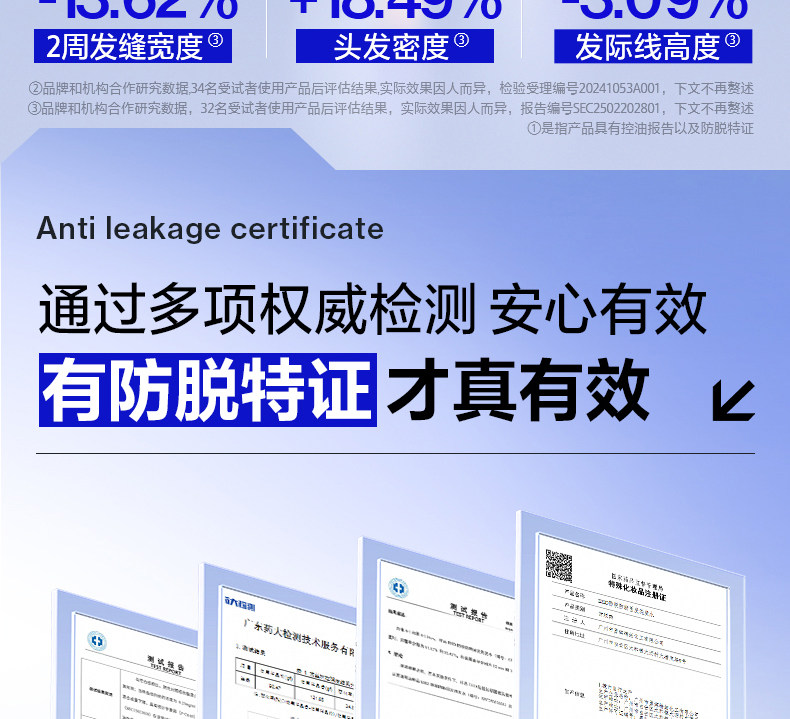
Task: Click the 安心有效 text
Action: click(x=598, y=308)
